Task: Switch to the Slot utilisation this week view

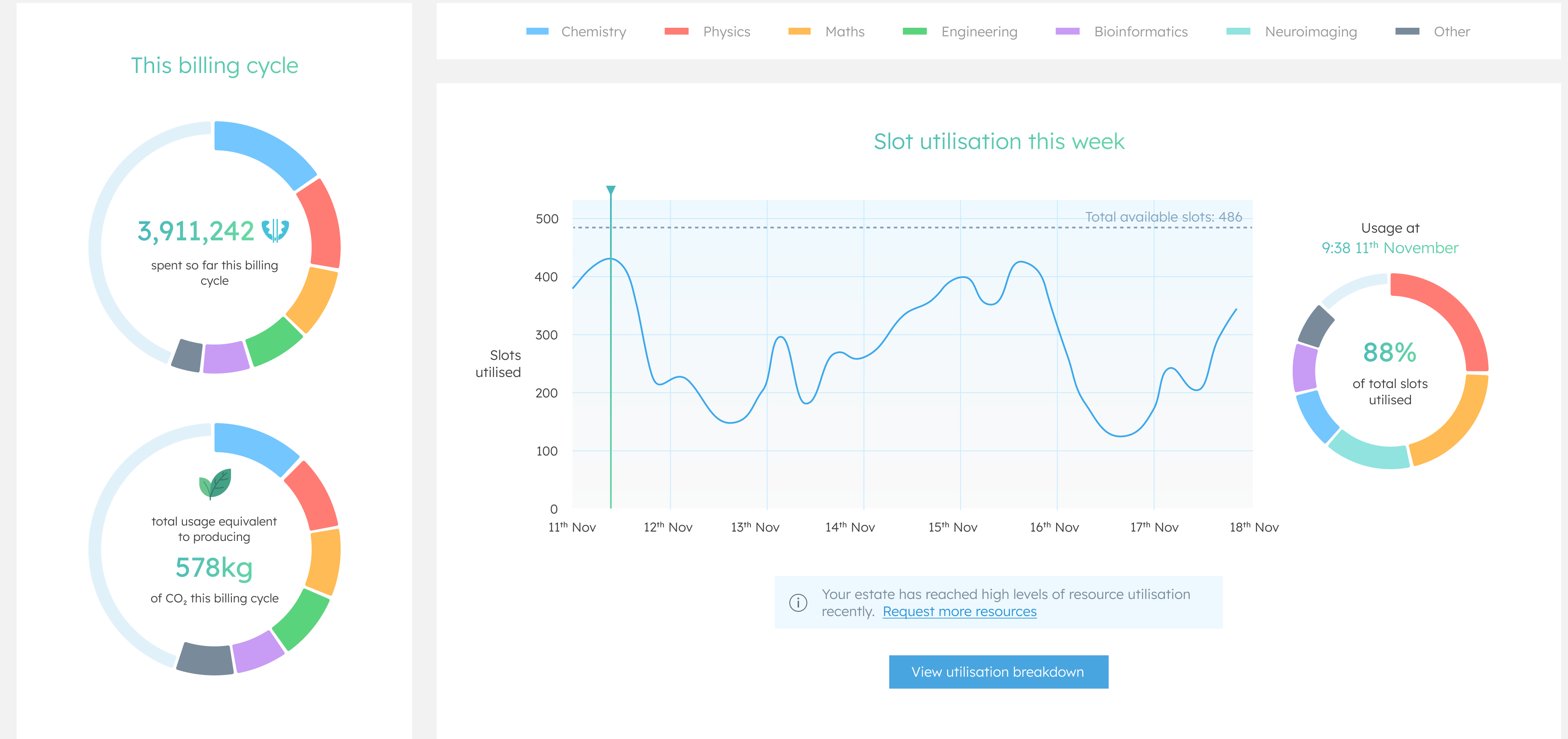Action: pos(999,141)
